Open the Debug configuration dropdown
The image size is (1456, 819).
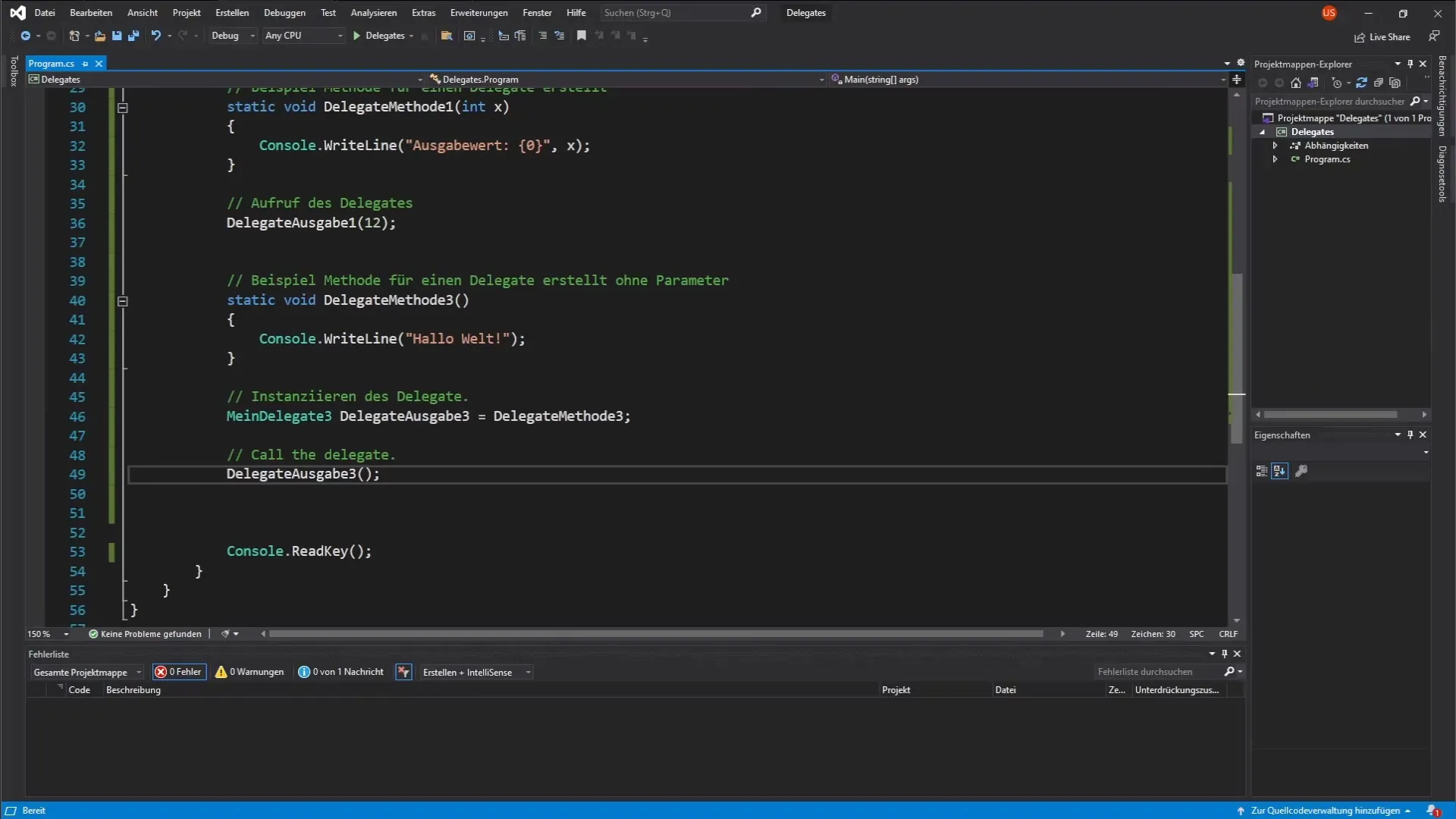coord(233,36)
